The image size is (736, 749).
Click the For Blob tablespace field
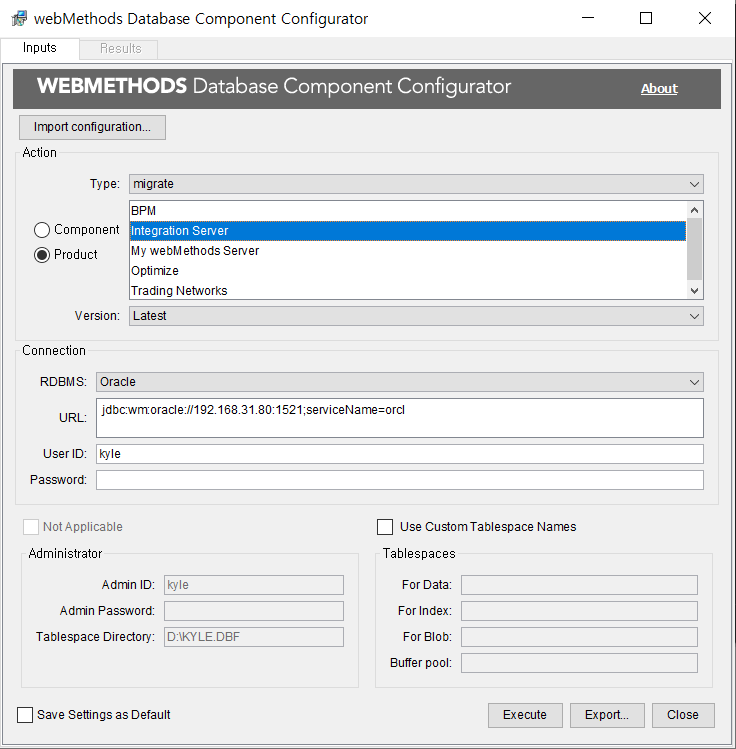click(579, 637)
